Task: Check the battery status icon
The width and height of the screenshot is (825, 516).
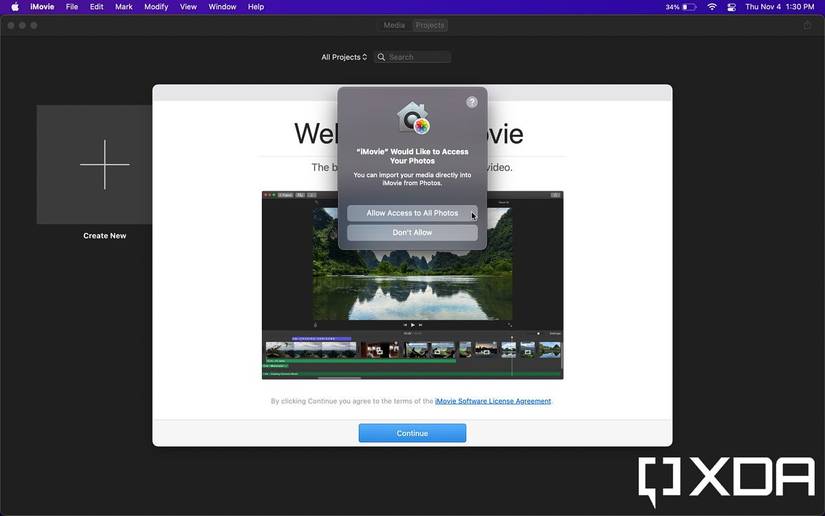Action: click(x=689, y=7)
